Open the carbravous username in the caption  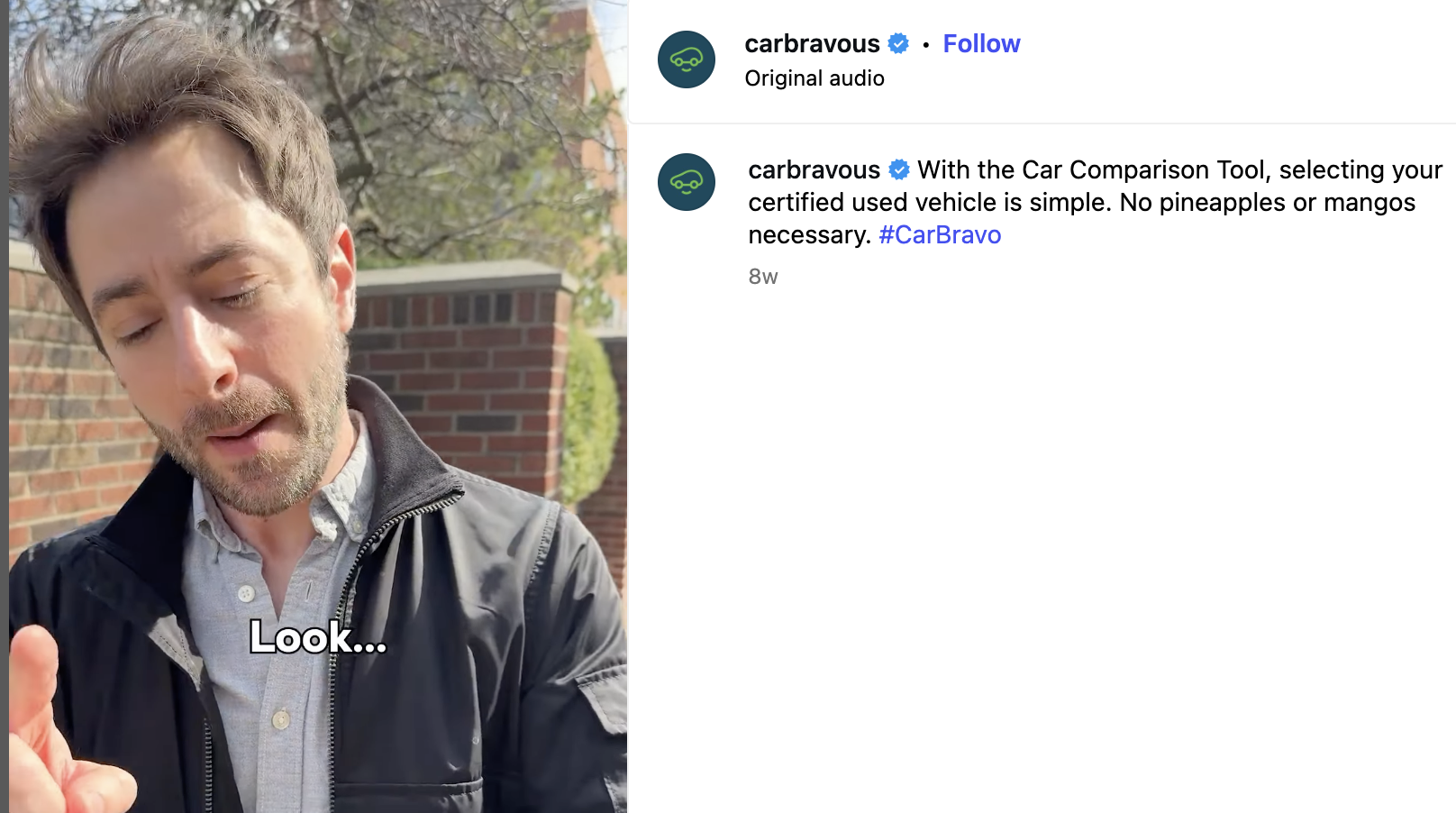coord(814,169)
